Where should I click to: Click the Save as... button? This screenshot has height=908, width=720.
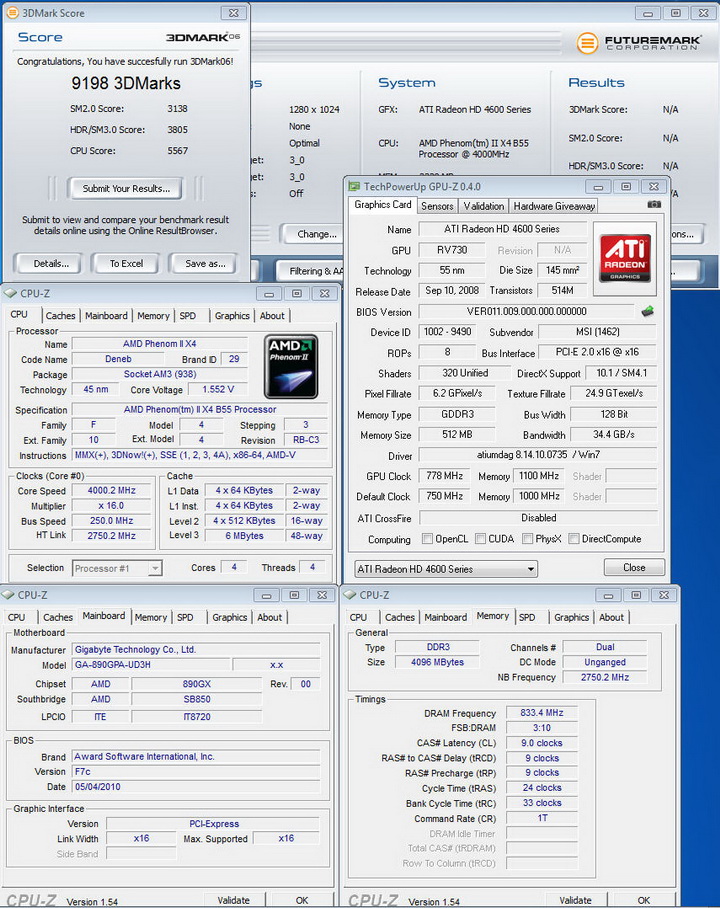pos(205,263)
